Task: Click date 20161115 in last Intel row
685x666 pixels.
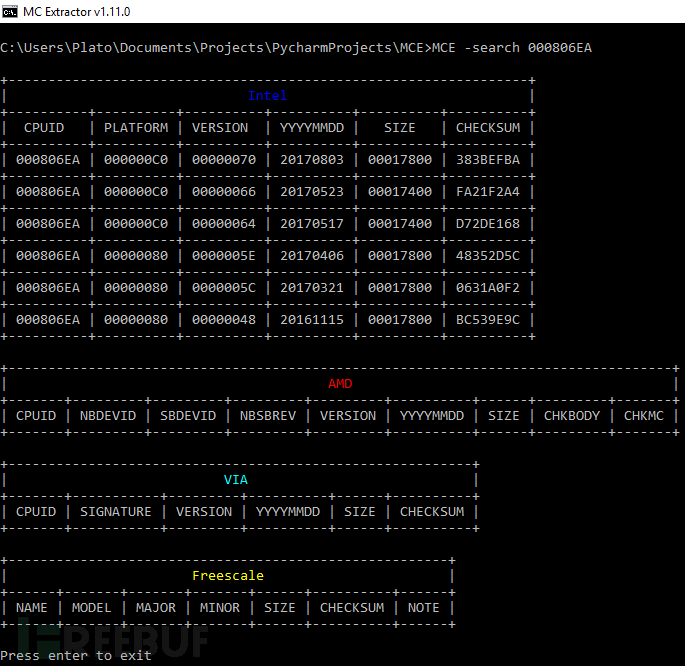Action: pos(312,320)
